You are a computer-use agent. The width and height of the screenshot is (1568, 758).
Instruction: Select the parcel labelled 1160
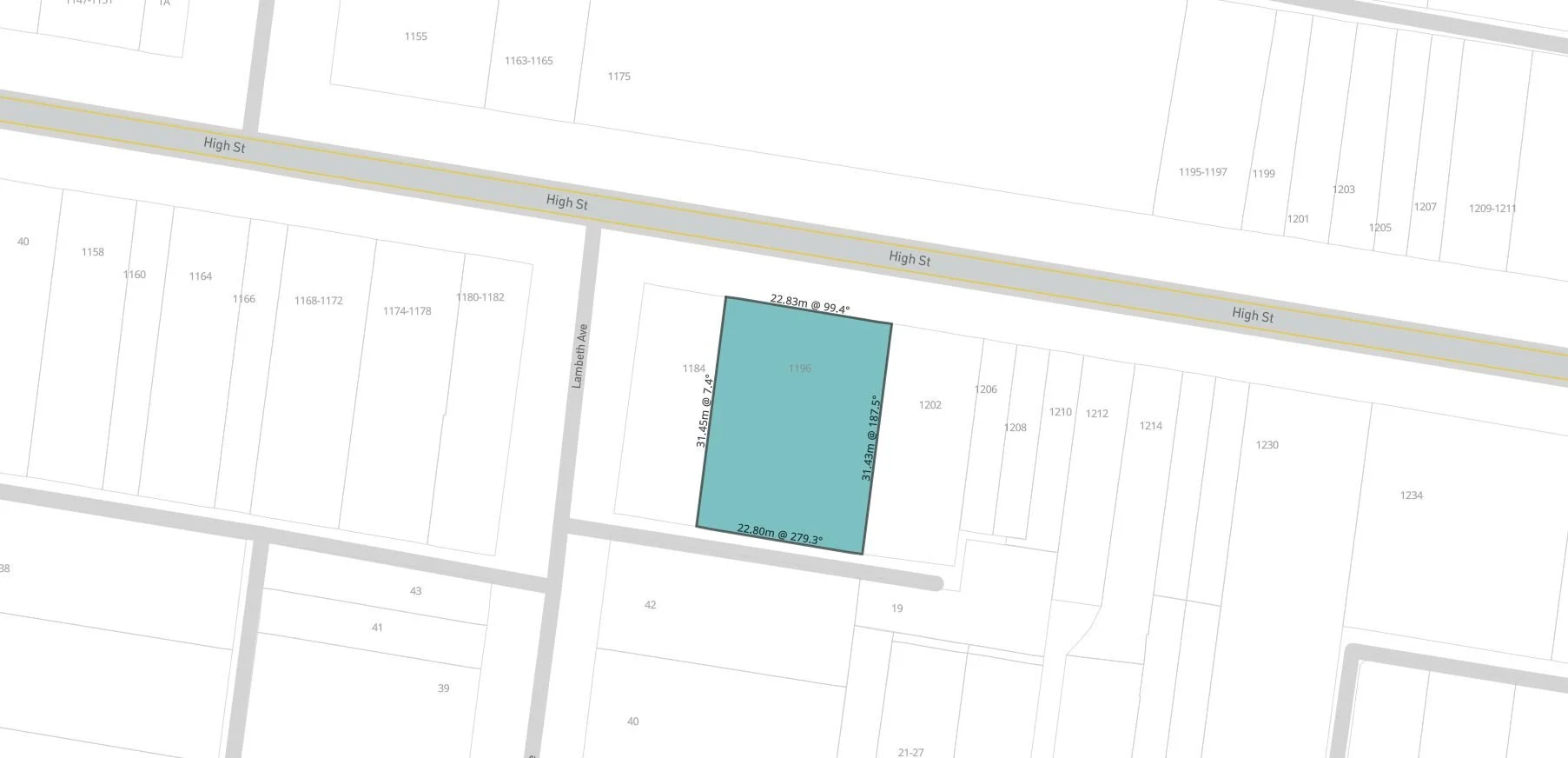(x=135, y=275)
